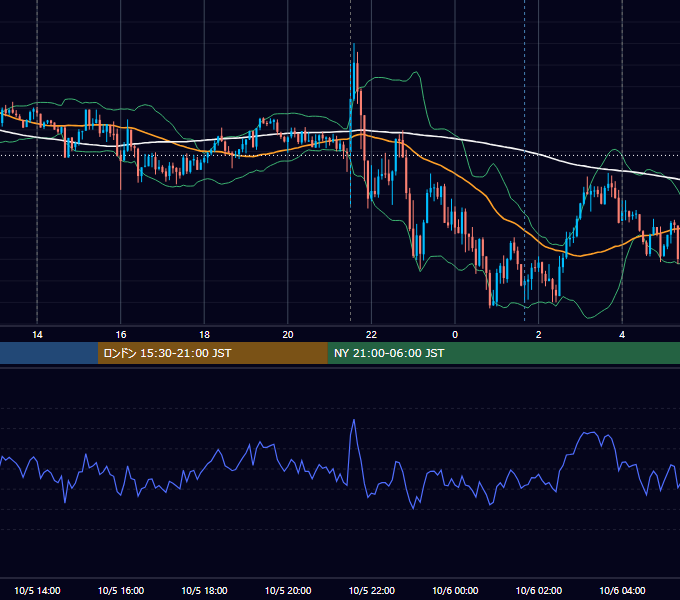This screenshot has width=680, height=600.
Task: Click the 4 hour label on time axis
Action: (x=622, y=335)
